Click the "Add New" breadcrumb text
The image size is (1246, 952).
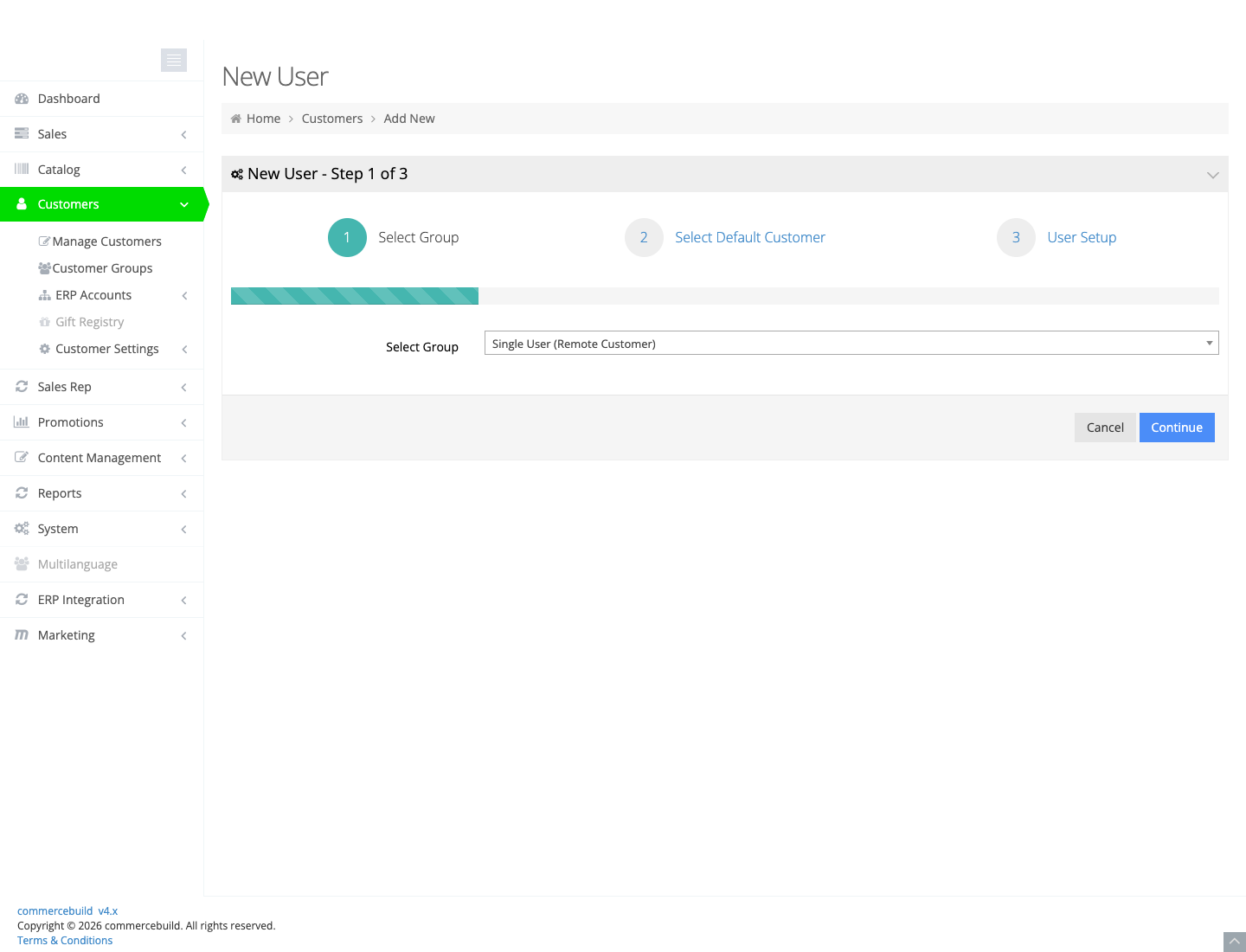(x=409, y=119)
